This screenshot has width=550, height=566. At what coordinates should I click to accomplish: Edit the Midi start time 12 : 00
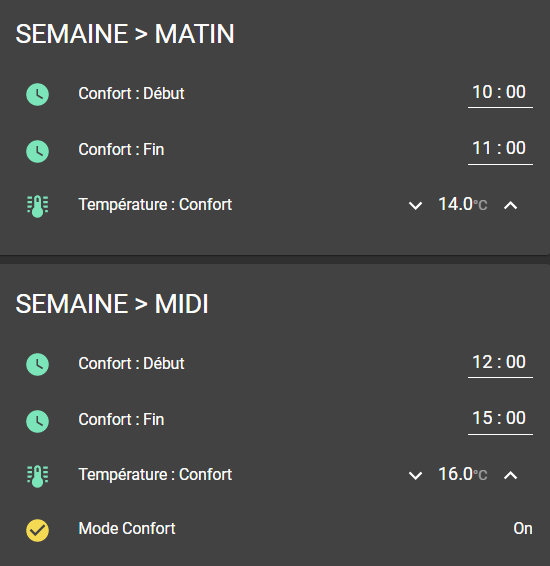pyautogui.click(x=500, y=365)
